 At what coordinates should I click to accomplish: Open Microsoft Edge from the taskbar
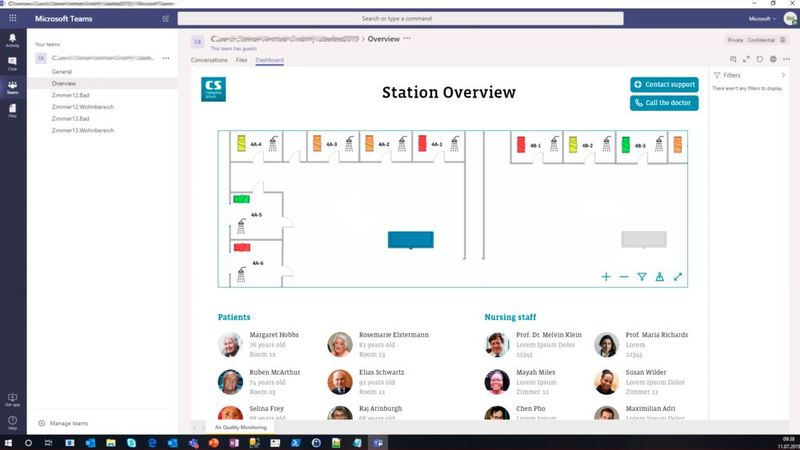point(152,443)
